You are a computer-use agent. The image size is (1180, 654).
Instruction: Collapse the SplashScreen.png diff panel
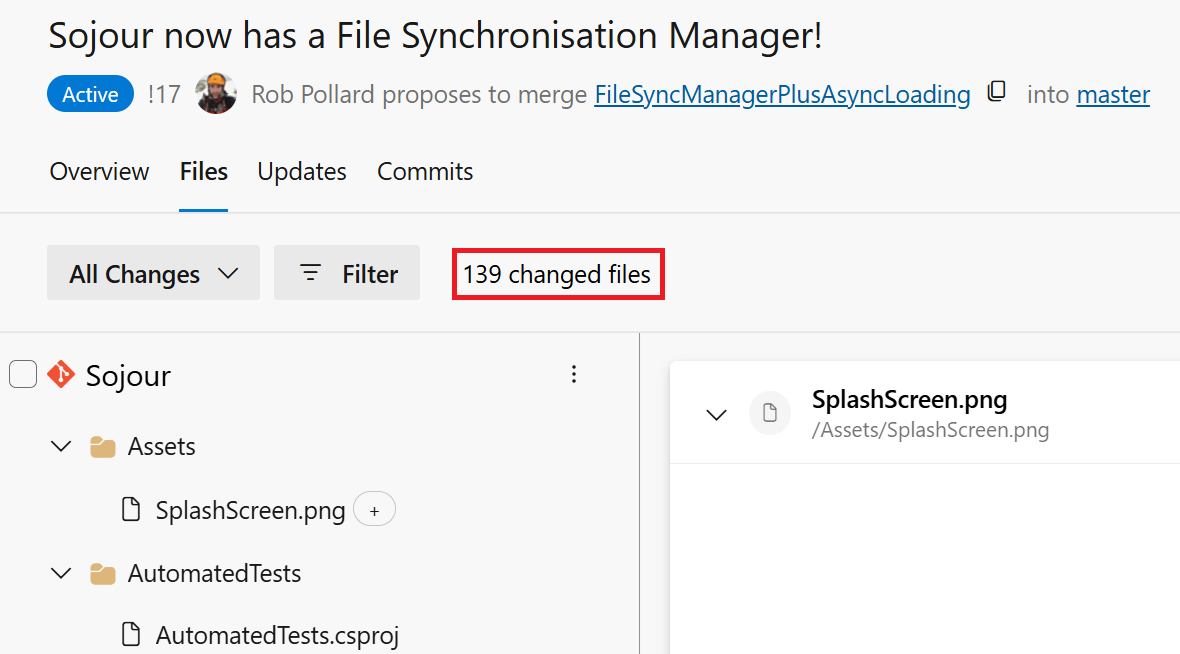pyautogui.click(x=716, y=414)
